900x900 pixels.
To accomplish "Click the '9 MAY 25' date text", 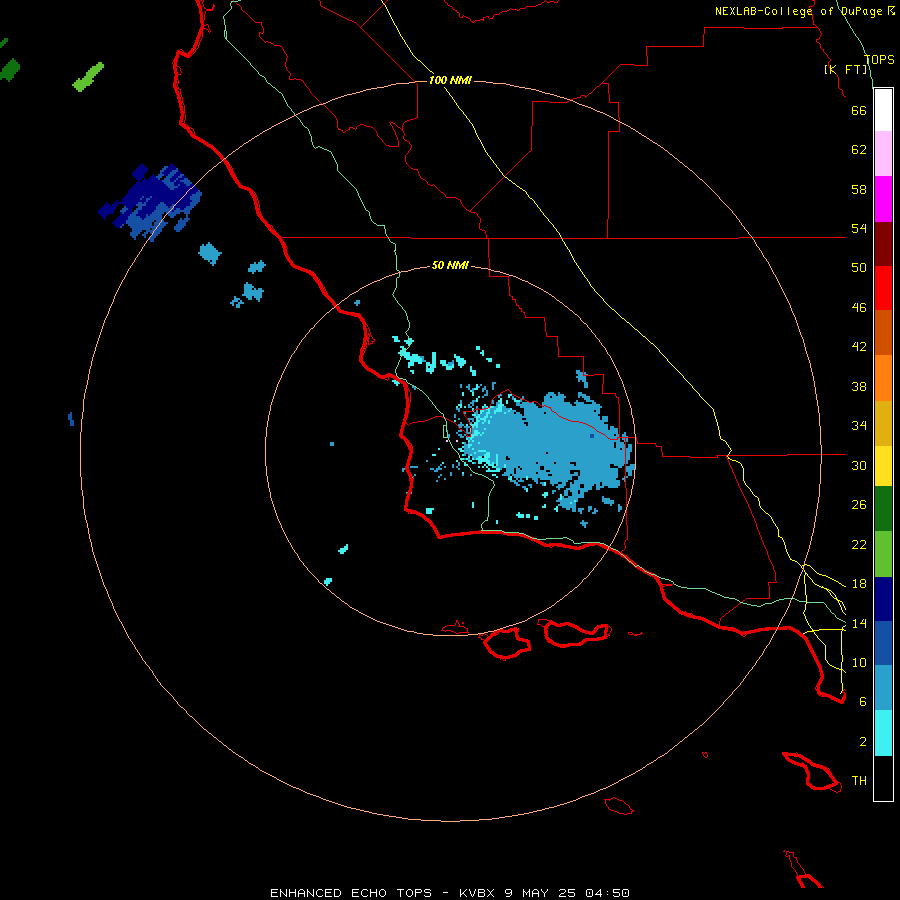I will pos(542,893).
